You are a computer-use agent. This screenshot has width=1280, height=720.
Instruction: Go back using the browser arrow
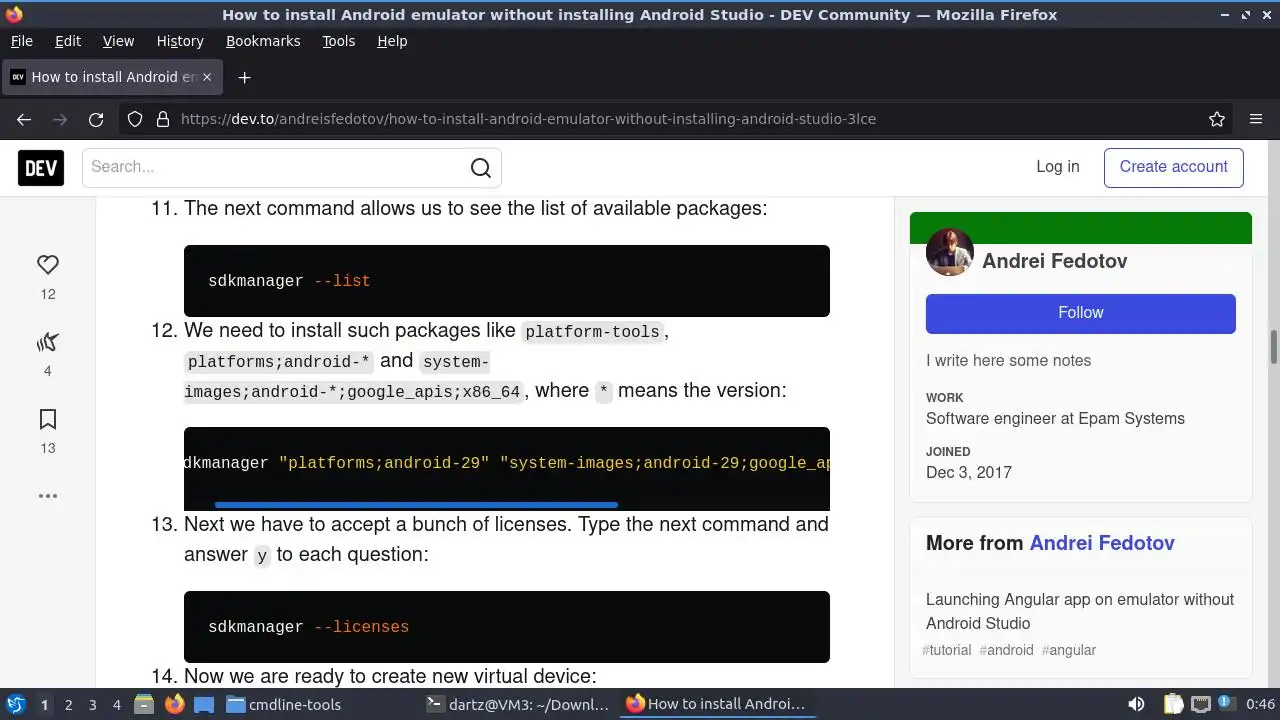[x=24, y=119]
